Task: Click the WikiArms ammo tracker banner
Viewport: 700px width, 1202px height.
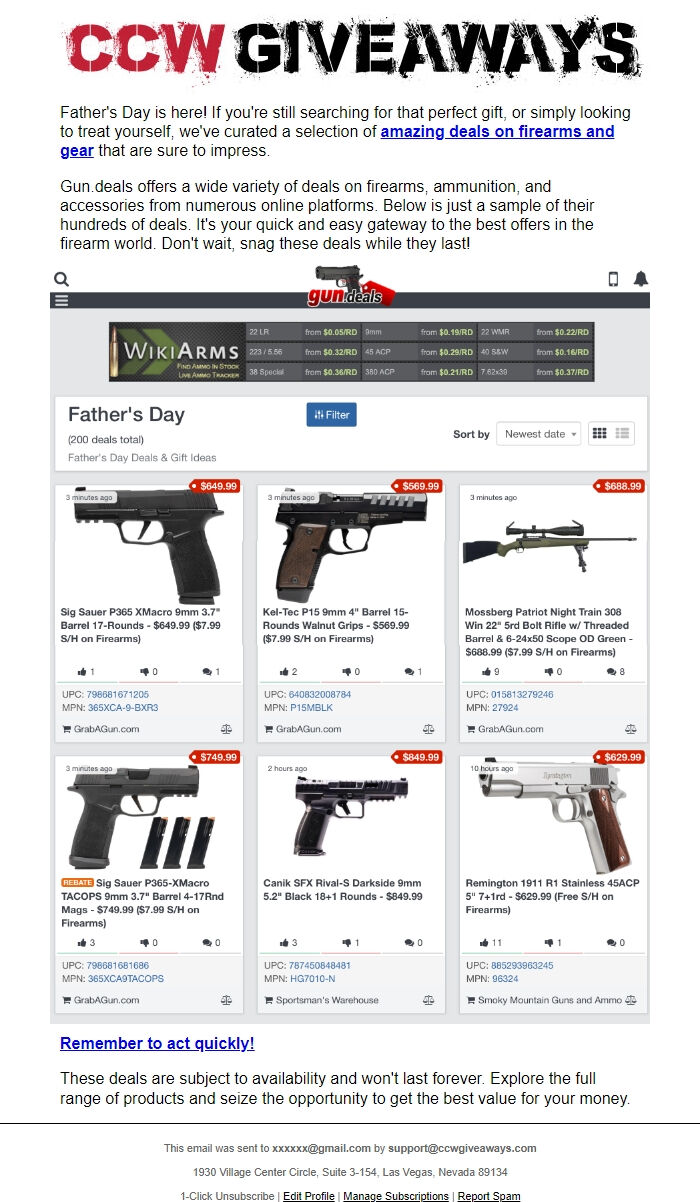Action: point(351,351)
